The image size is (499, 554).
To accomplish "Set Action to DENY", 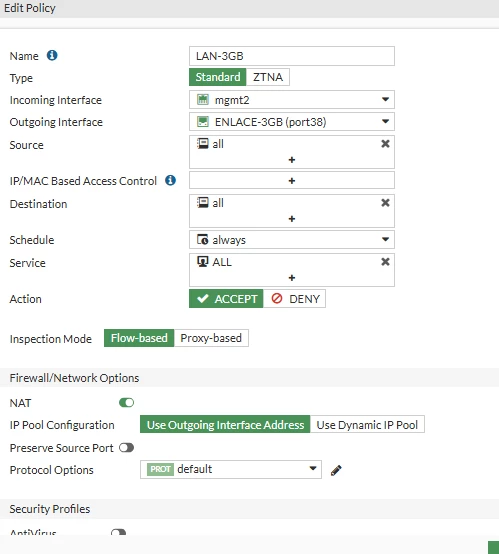I will click(294, 299).
